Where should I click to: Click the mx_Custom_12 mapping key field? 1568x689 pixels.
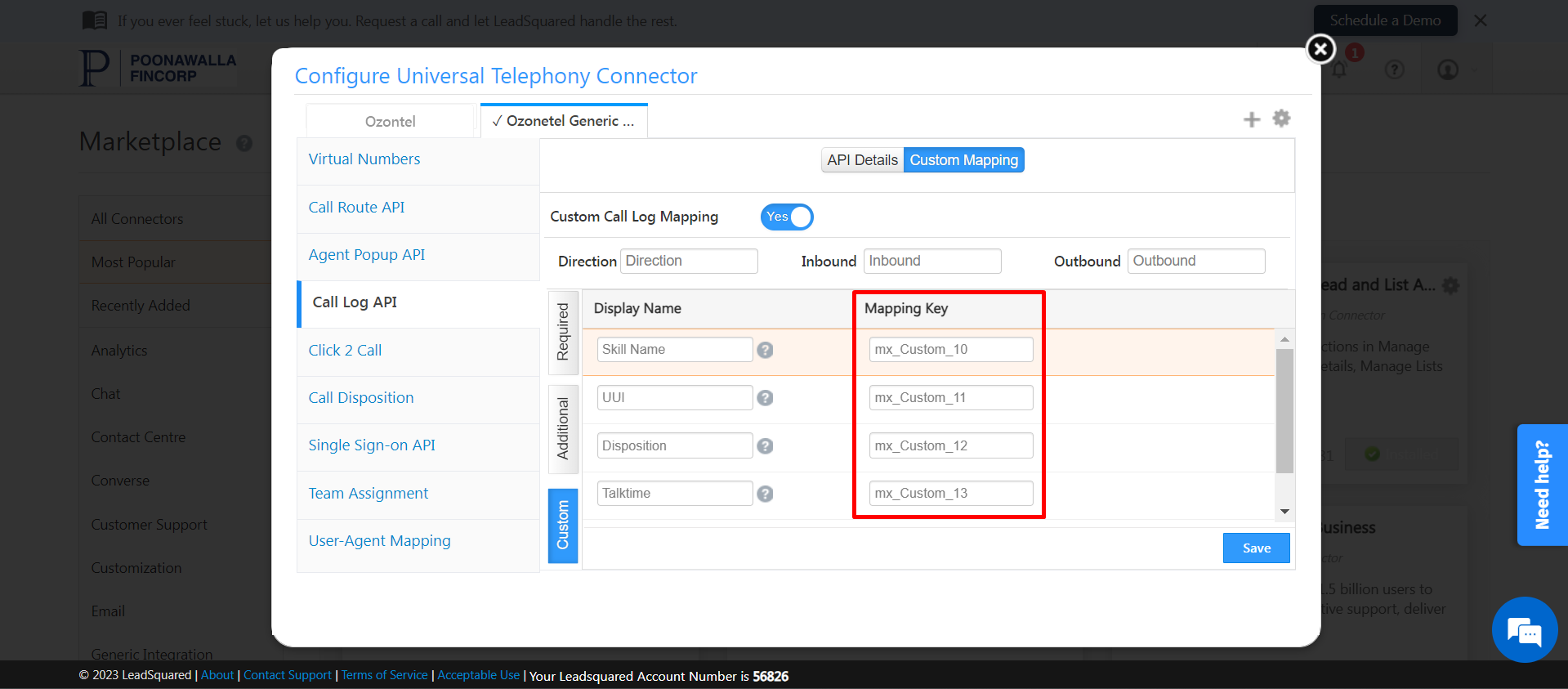click(x=951, y=446)
